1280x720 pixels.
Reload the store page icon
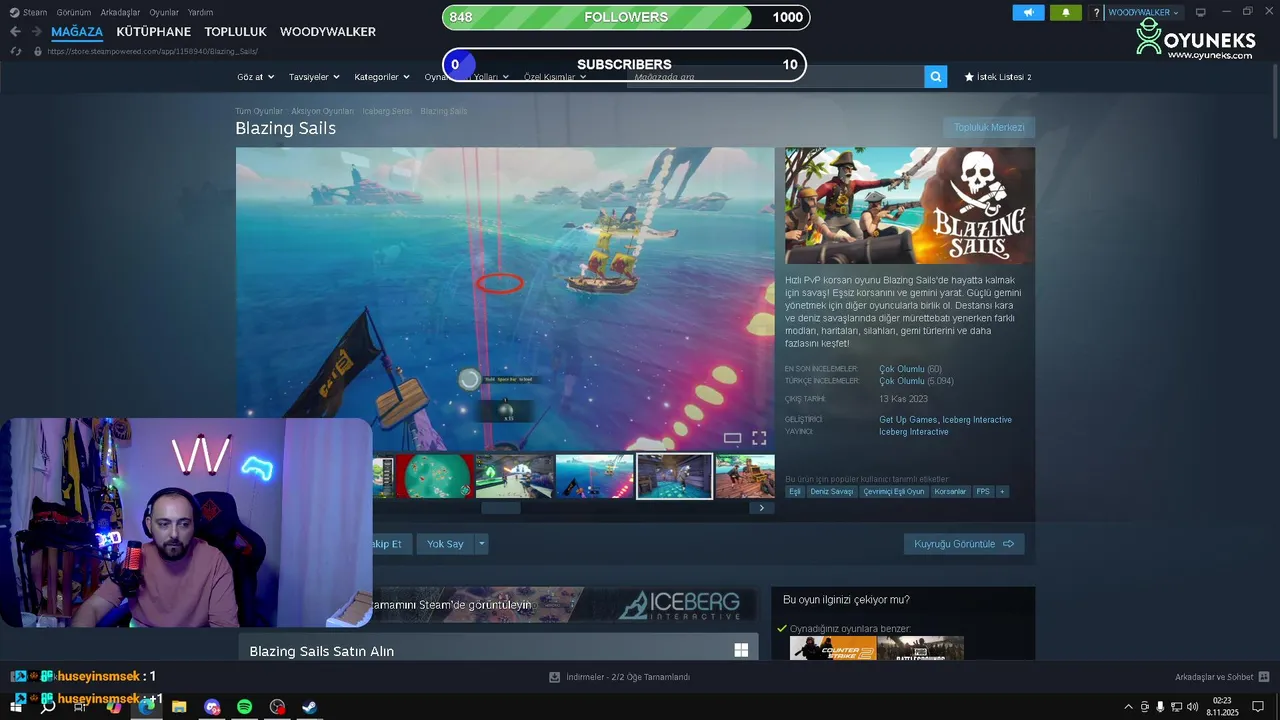[15, 51]
